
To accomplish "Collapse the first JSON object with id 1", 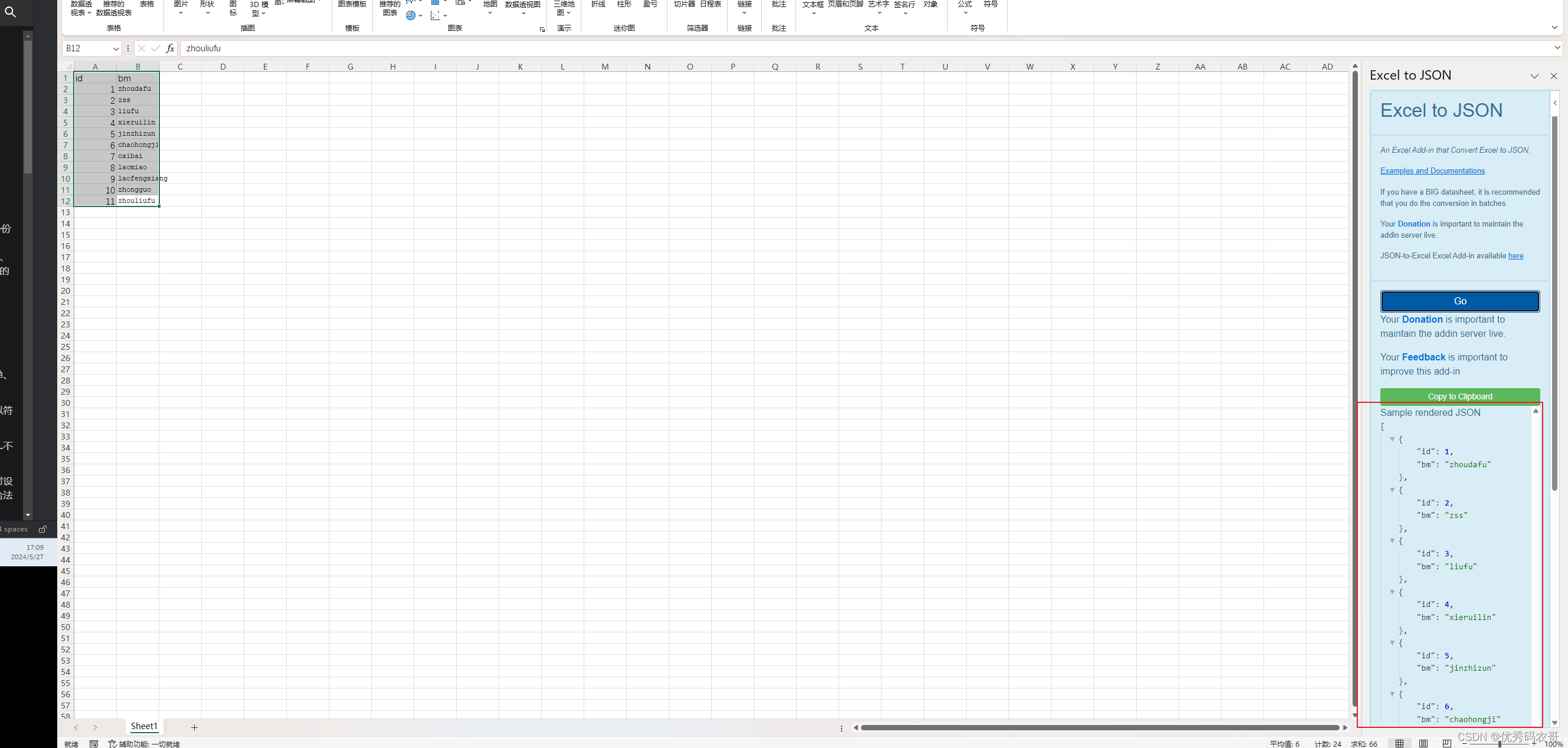I will pyautogui.click(x=1392, y=439).
